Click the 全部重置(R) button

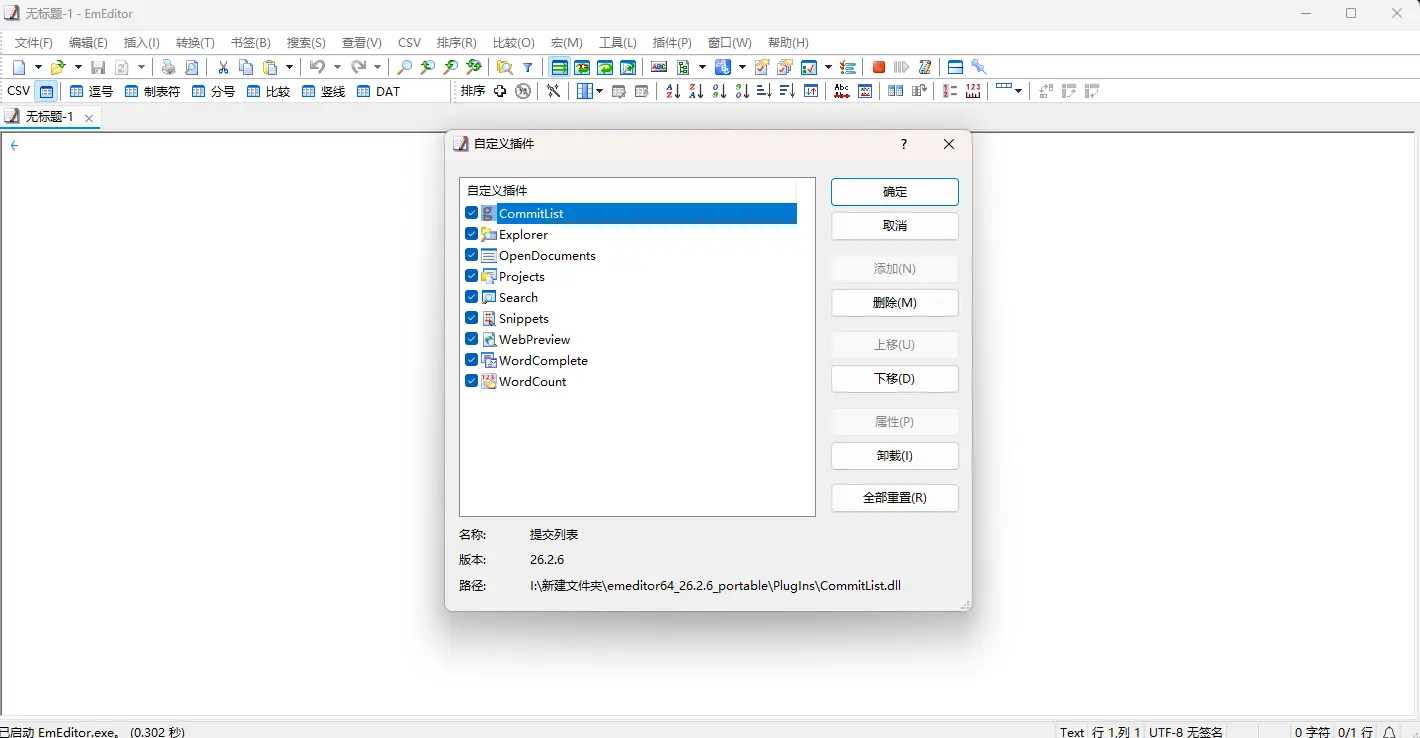895,498
